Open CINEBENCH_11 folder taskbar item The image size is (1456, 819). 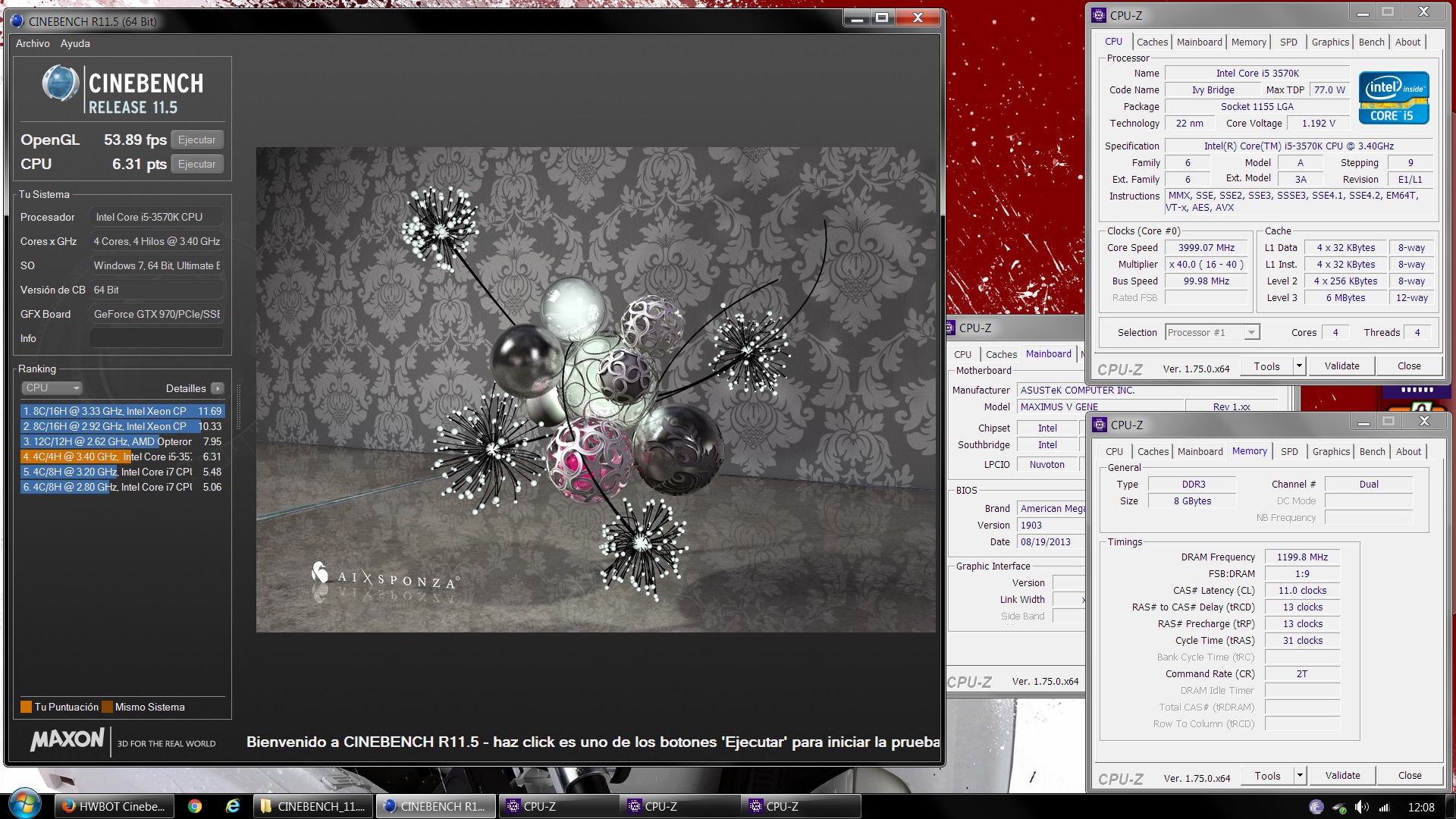pos(313,806)
